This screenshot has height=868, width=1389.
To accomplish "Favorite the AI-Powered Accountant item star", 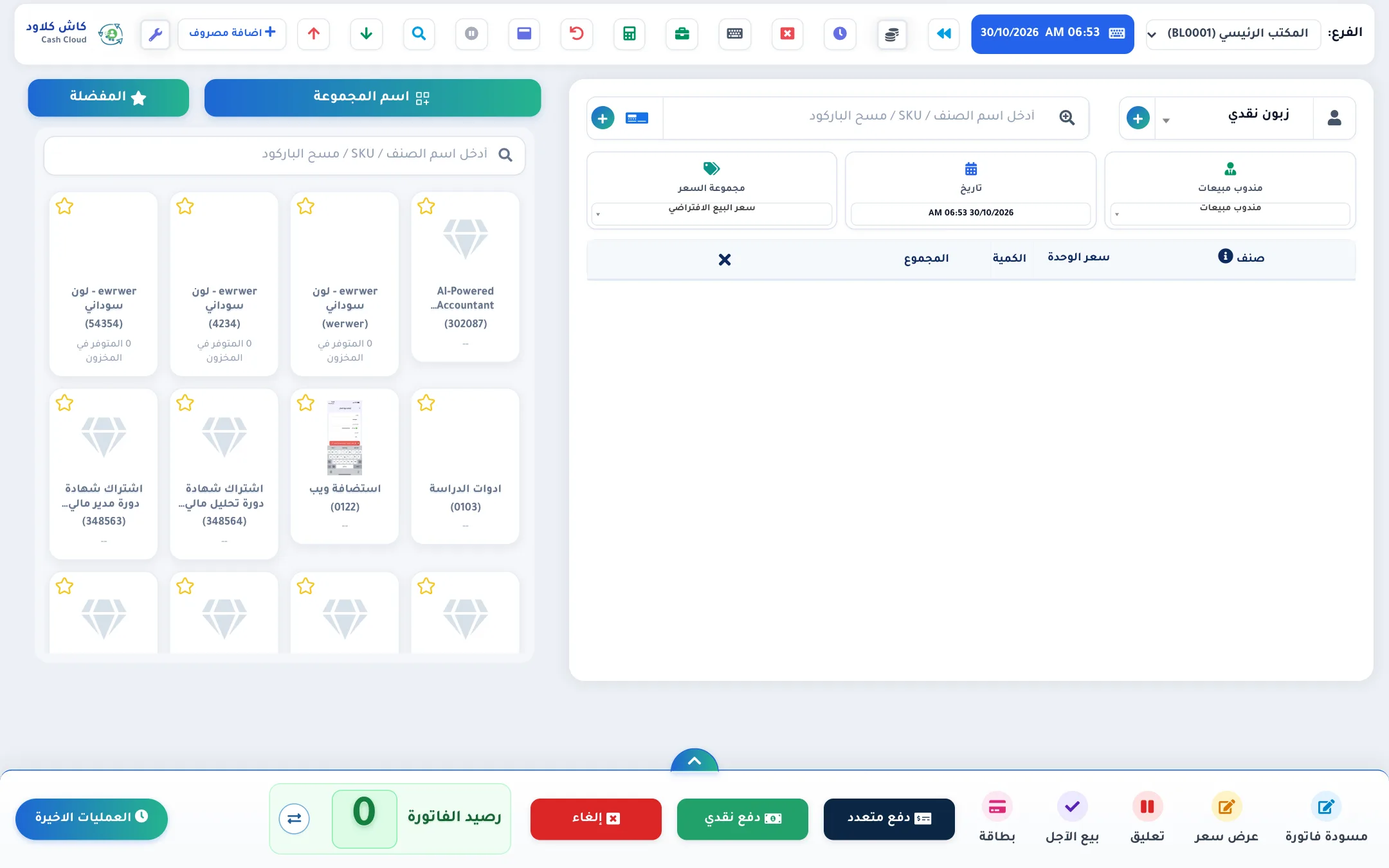I will 426,206.
